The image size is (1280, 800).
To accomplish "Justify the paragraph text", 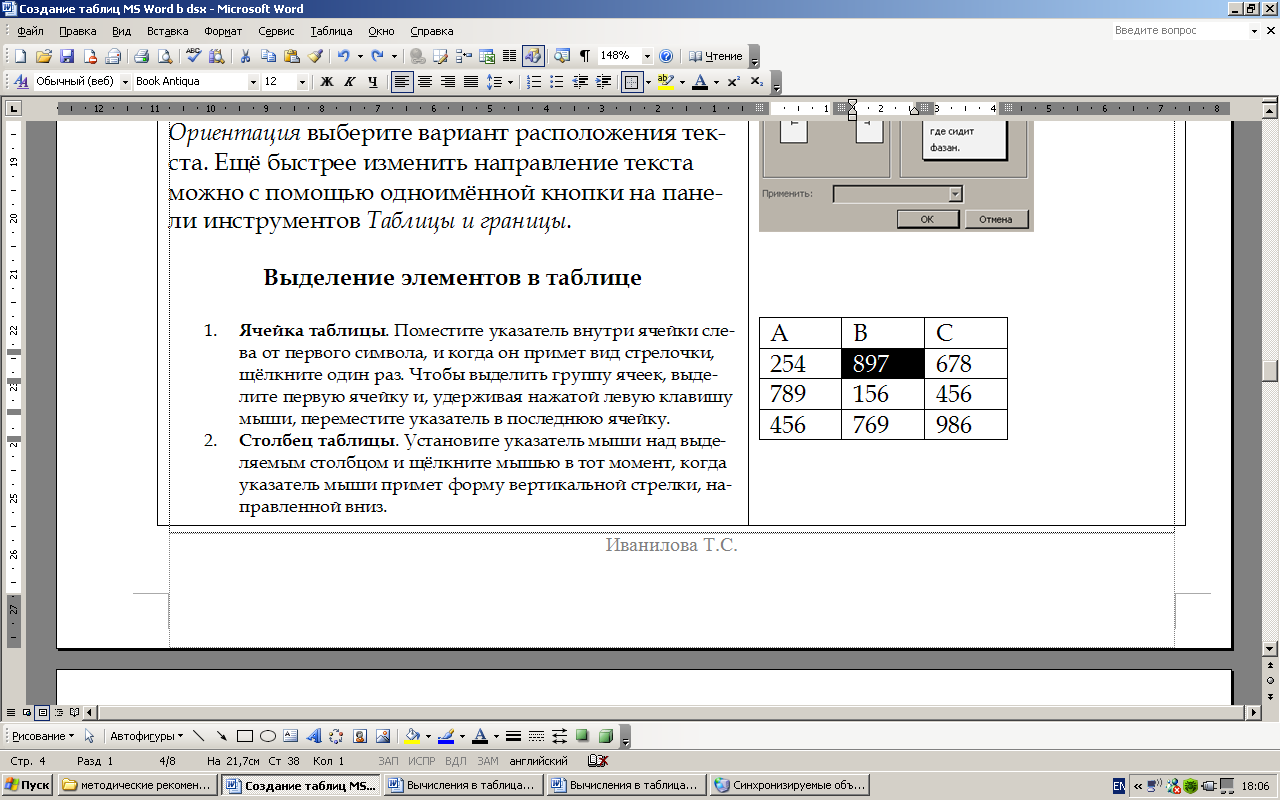I will tap(470, 82).
